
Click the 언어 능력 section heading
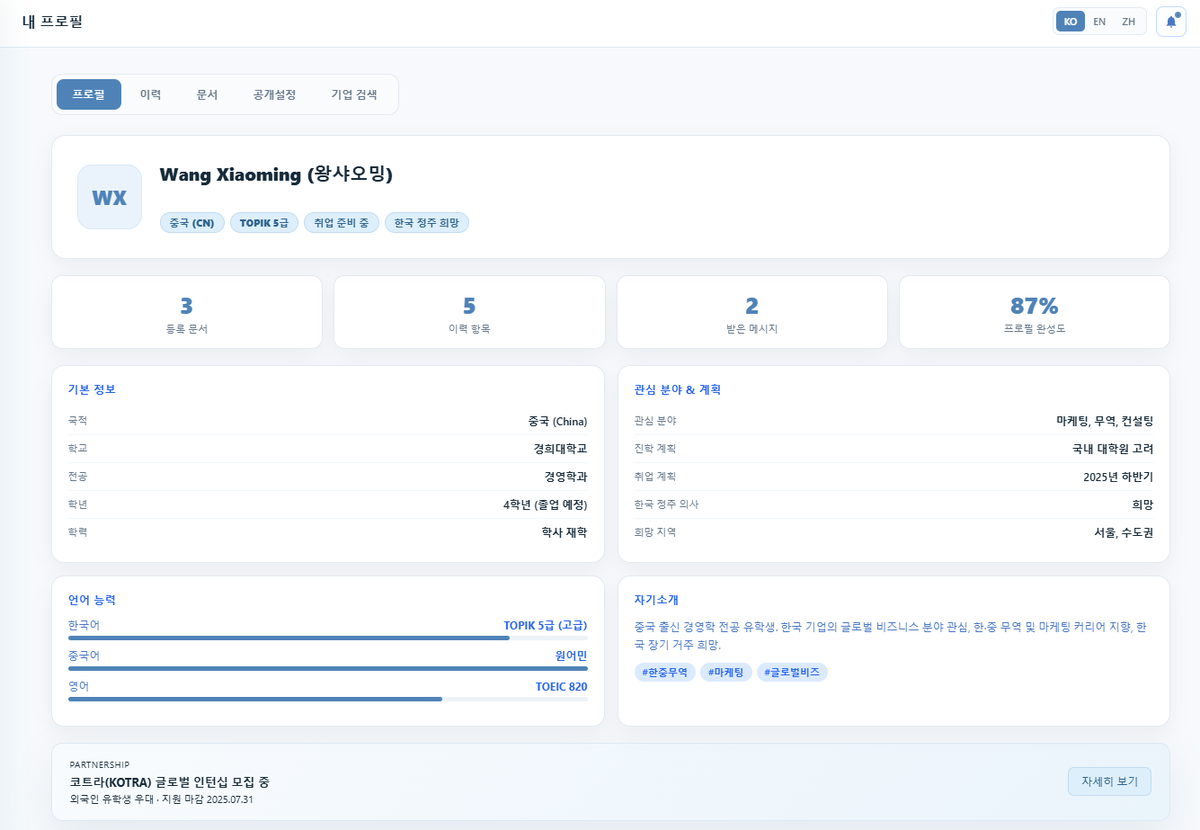coord(92,600)
